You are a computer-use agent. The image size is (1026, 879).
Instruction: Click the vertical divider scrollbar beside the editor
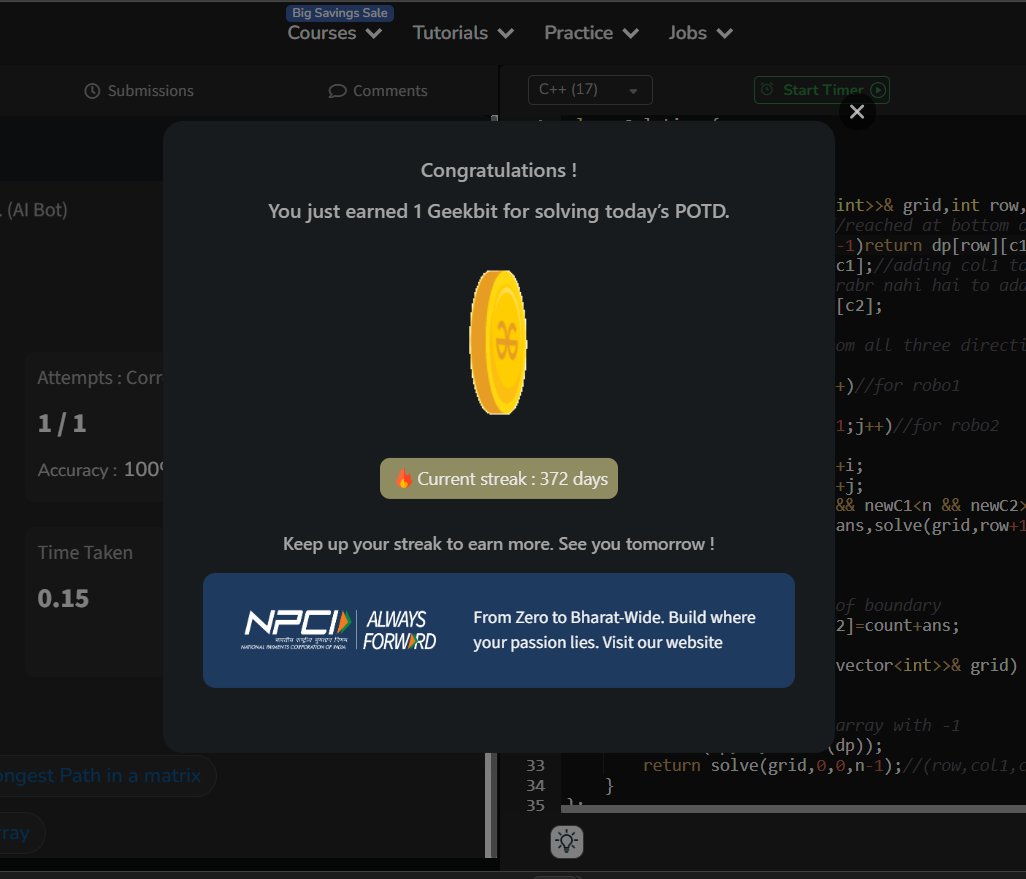pyautogui.click(x=491, y=805)
